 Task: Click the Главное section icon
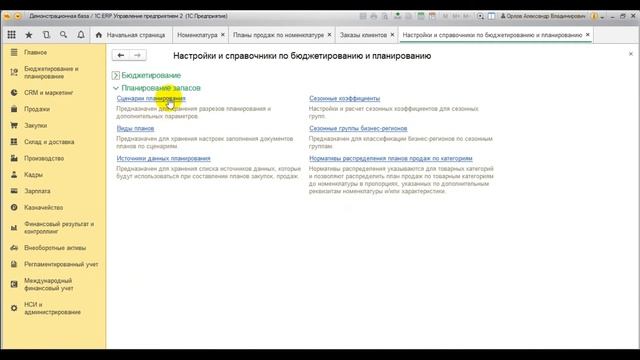(x=14, y=52)
